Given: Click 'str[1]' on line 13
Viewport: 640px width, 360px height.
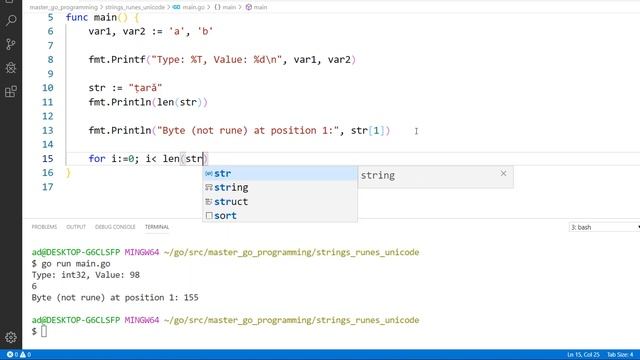Looking at the screenshot, I should [367, 131].
